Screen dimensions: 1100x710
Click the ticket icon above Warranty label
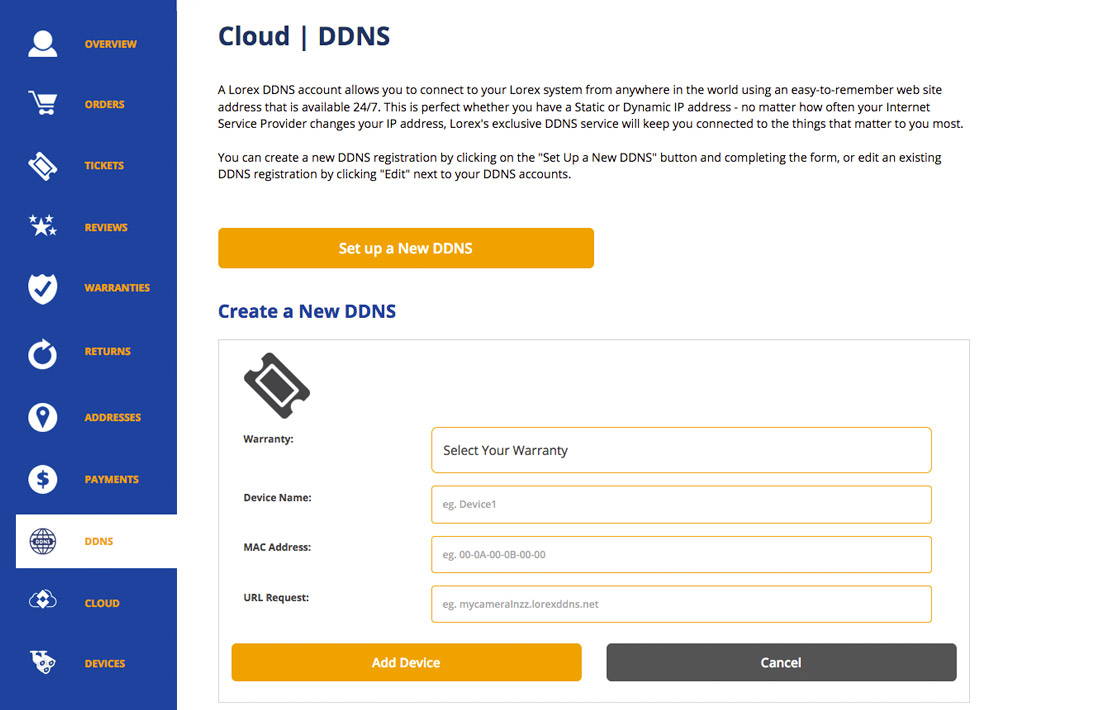pyautogui.click(x=277, y=385)
